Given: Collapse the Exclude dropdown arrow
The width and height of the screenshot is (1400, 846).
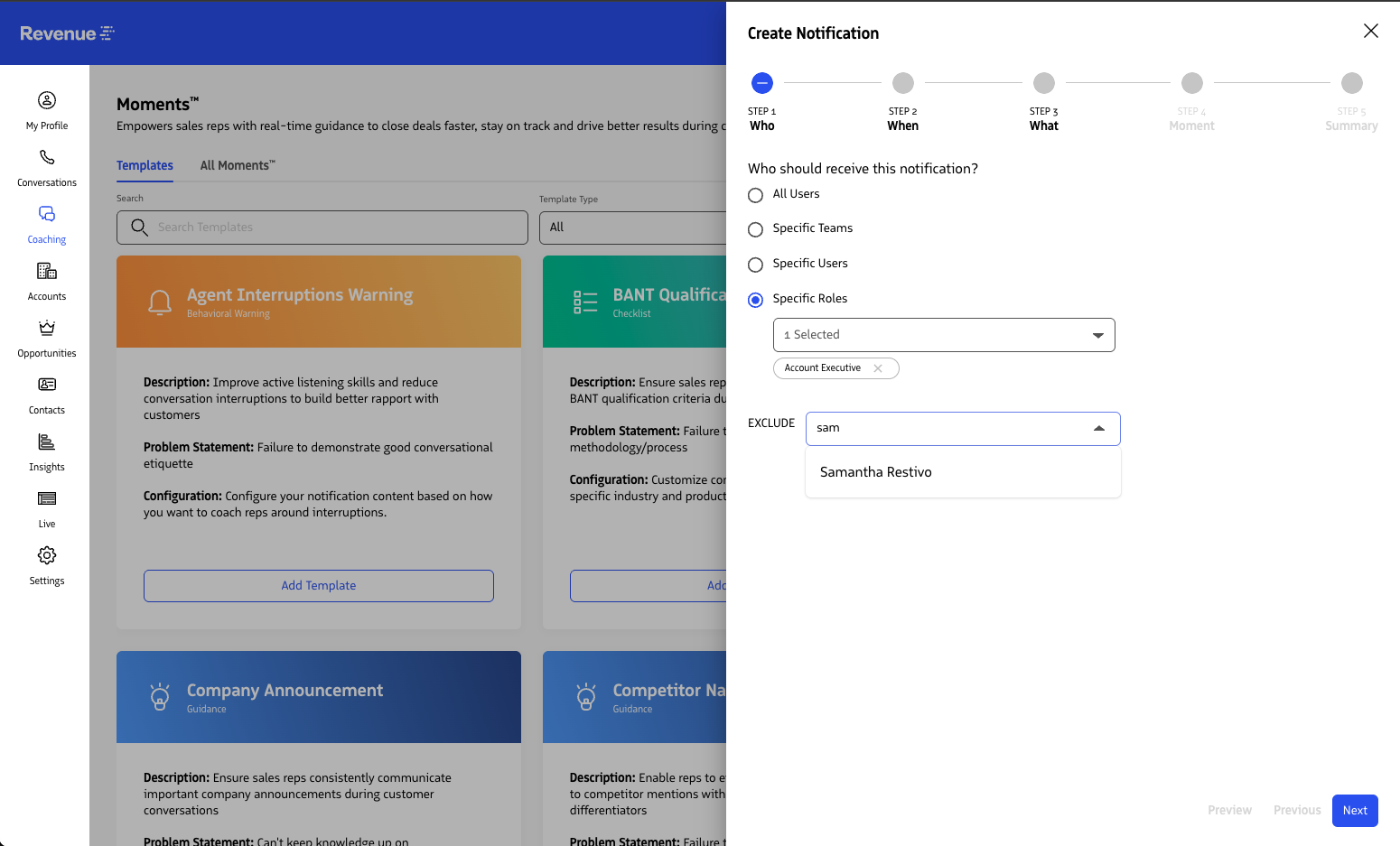Looking at the screenshot, I should (x=1099, y=429).
